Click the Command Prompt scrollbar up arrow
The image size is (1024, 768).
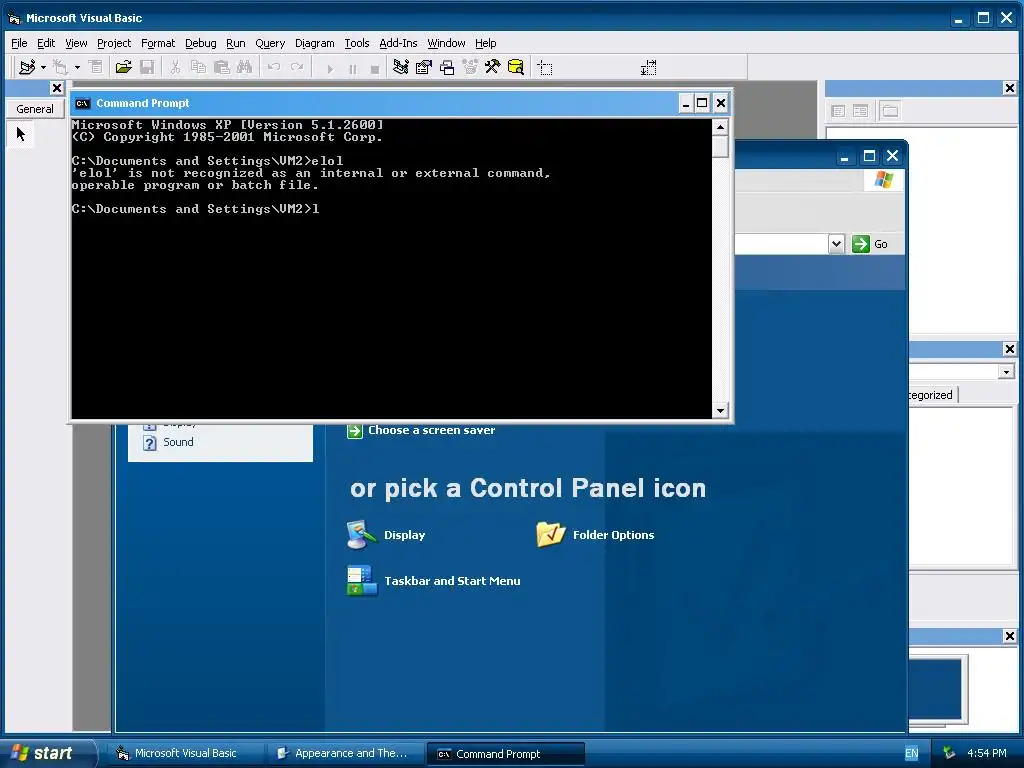click(x=720, y=127)
